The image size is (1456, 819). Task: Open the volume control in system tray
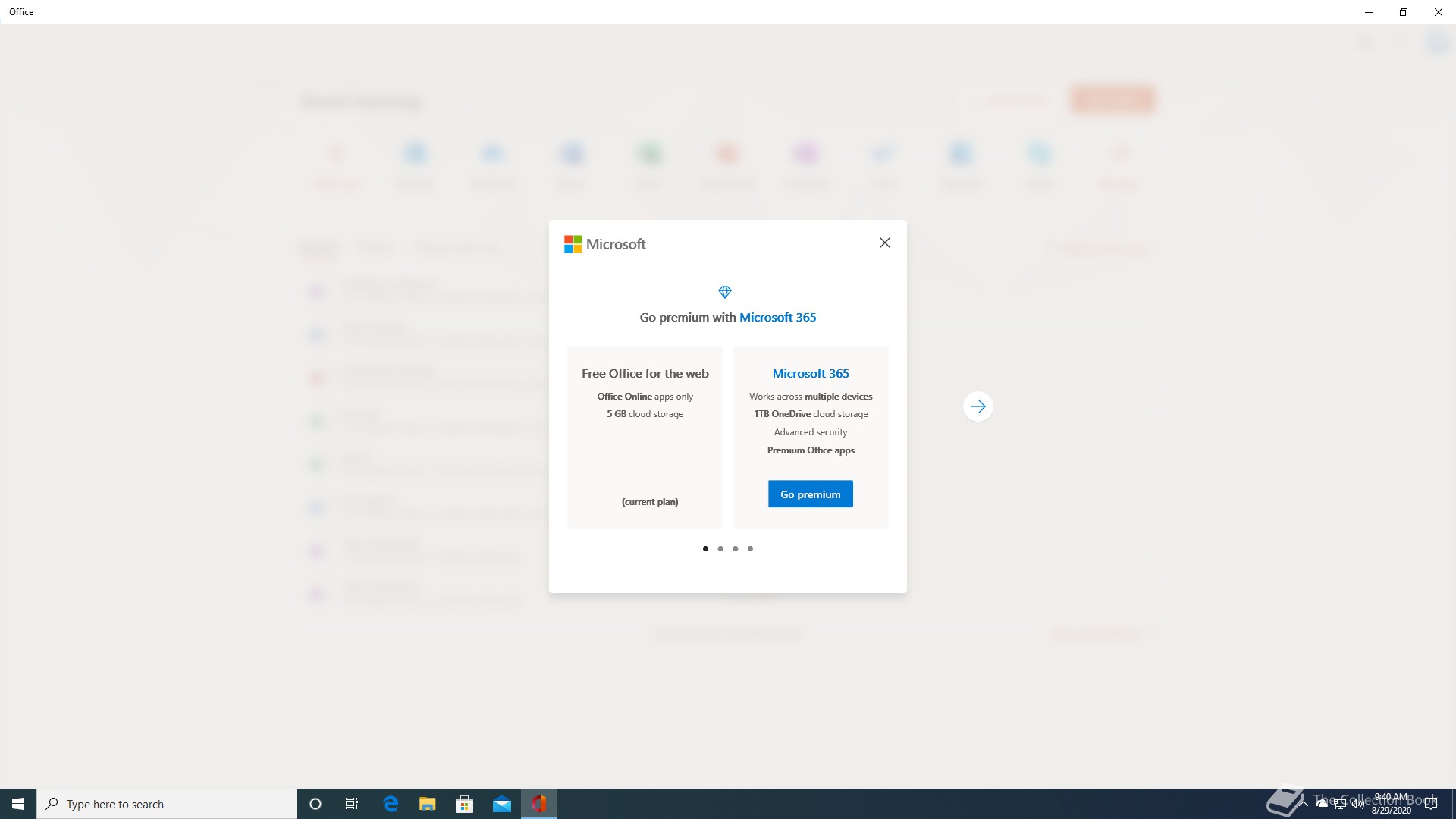pos(1357,804)
